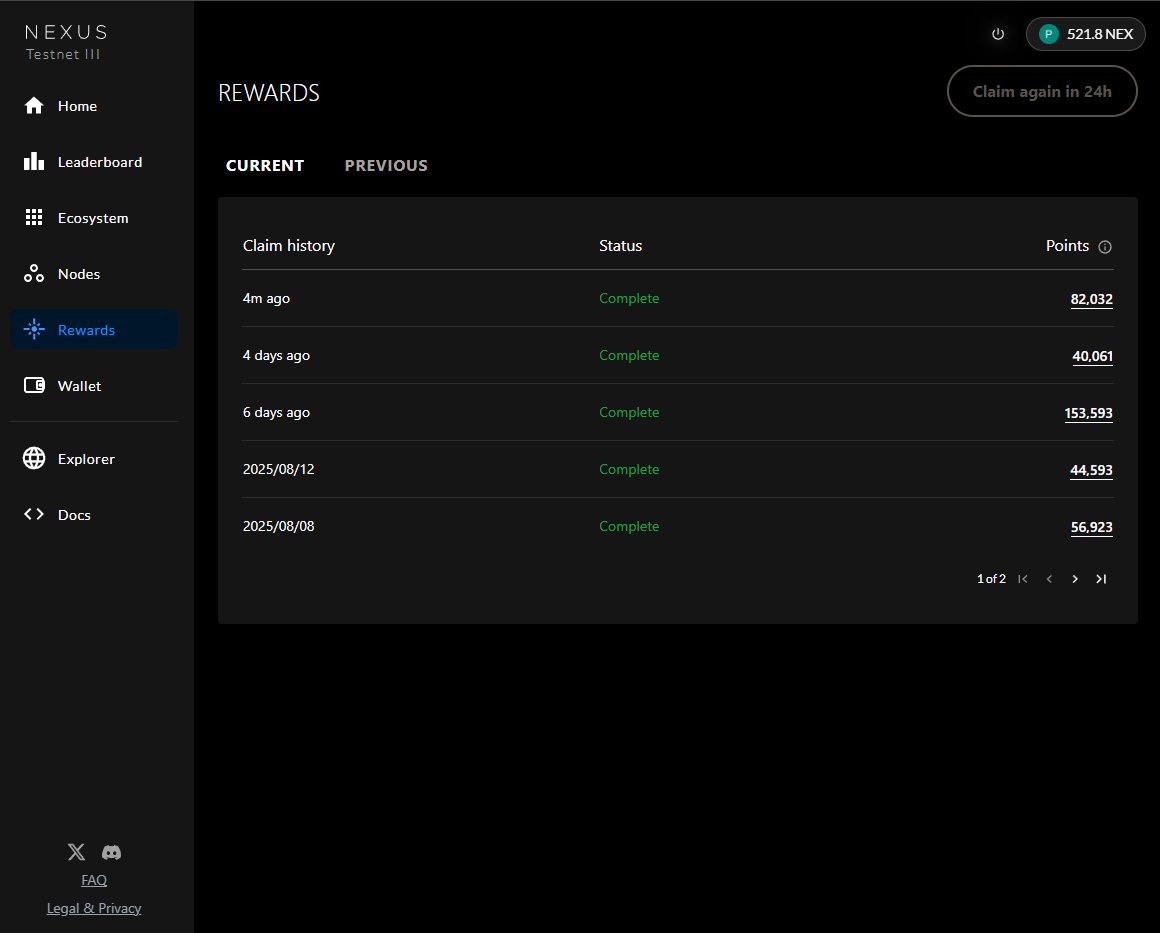Open Explorer from the sidebar
Screen dimensions: 1160x933
pos(94,459)
